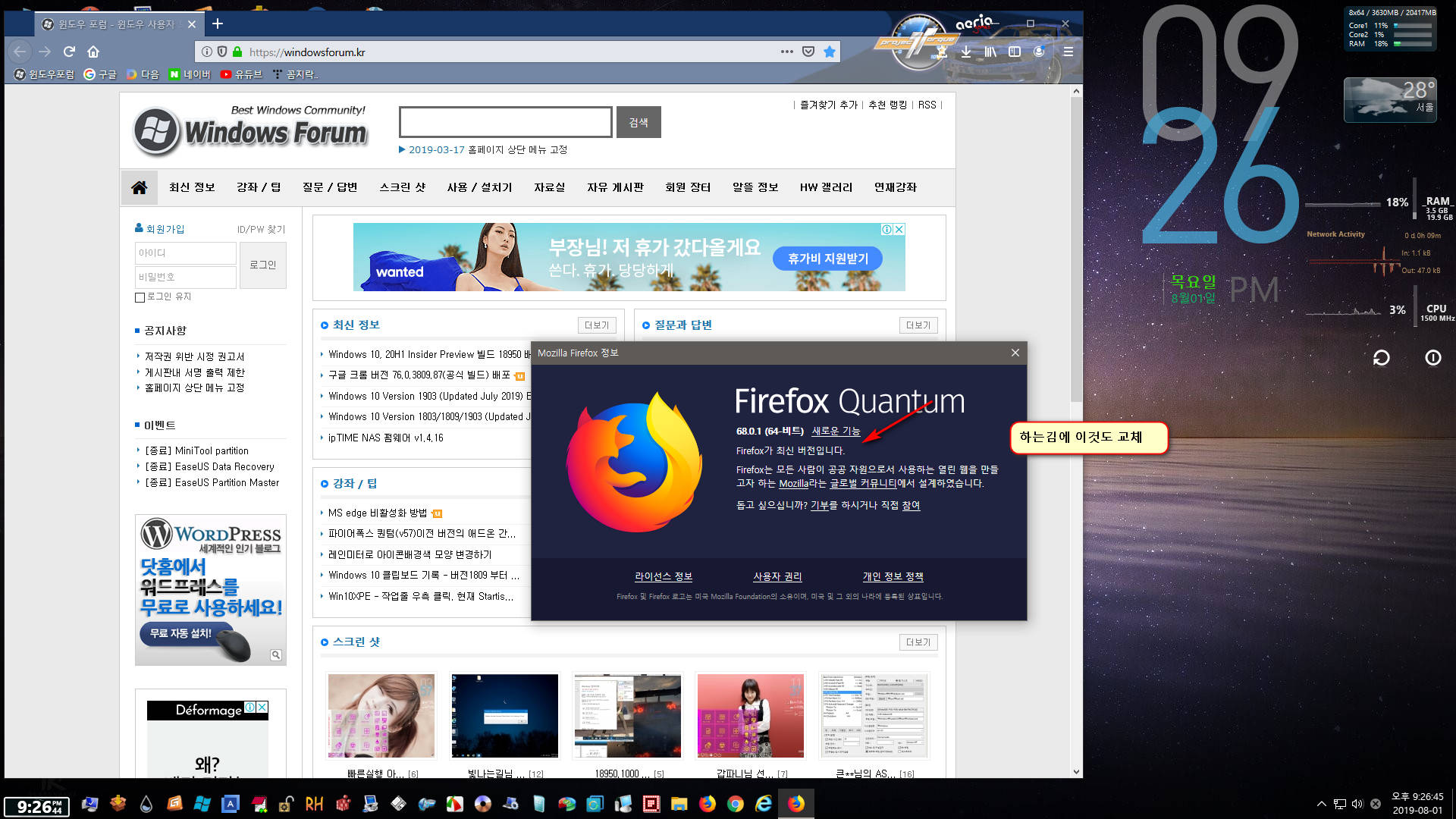Open the 자유 게시판 menu
Screen dimensions: 1456x819
615,187
